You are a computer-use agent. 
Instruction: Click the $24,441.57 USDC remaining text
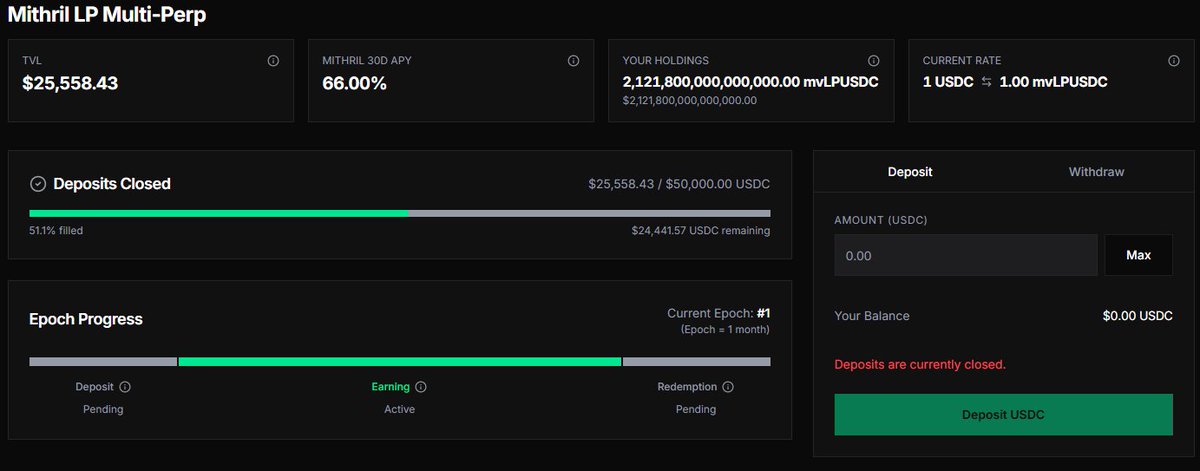(700, 231)
